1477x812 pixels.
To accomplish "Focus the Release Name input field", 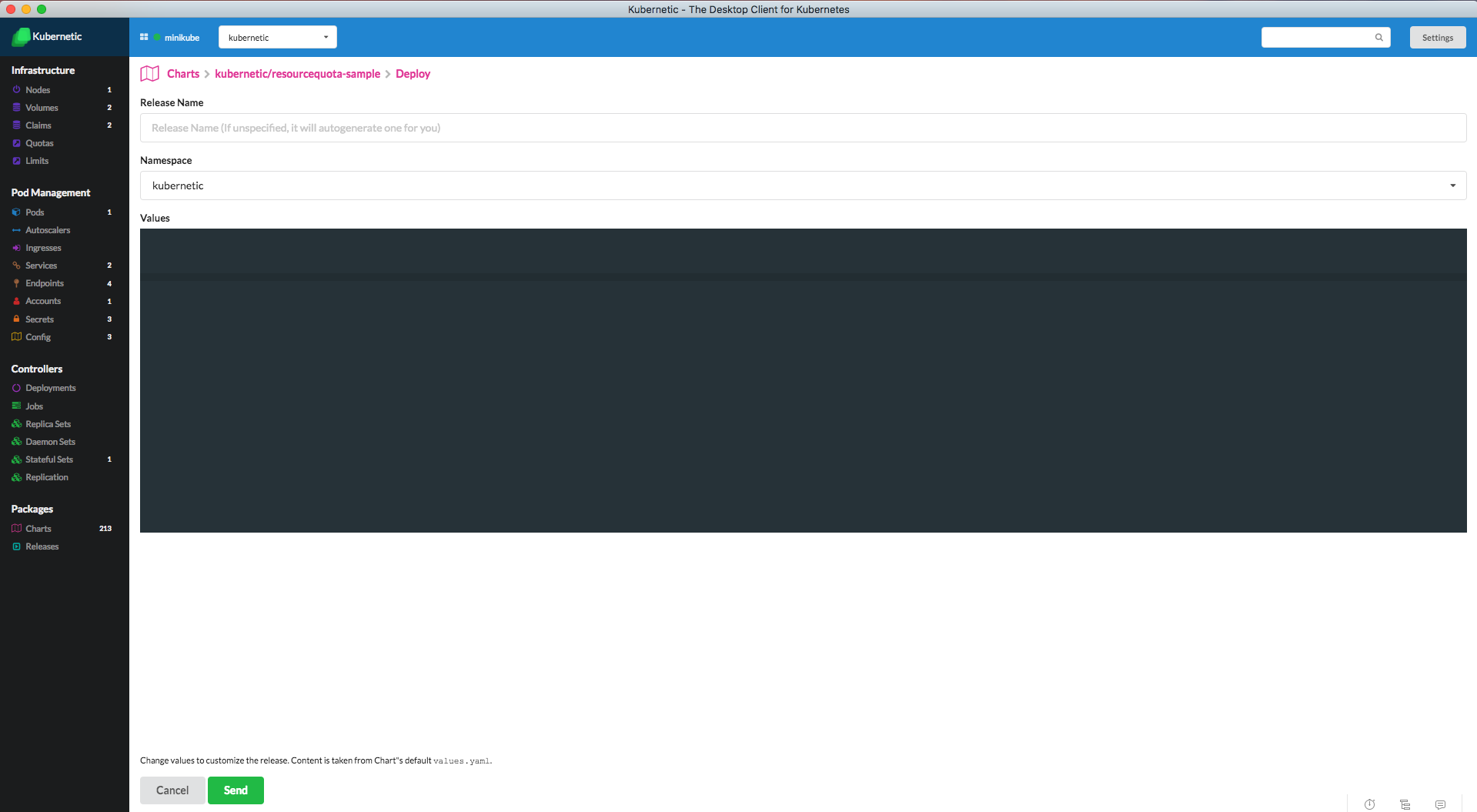I will 803,128.
